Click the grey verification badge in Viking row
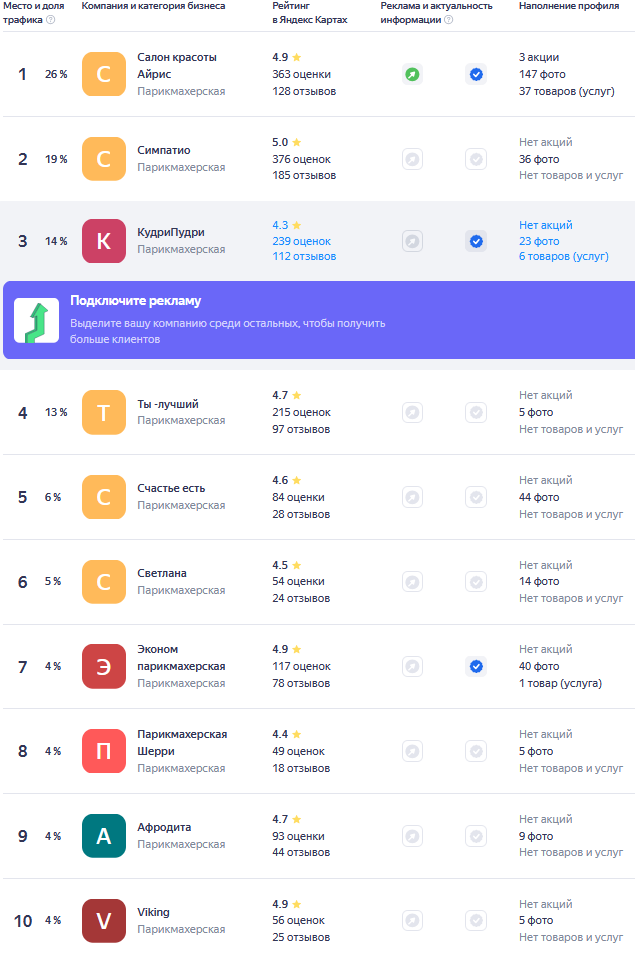Image resolution: width=635 pixels, height=962 pixels. click(476, 920)
